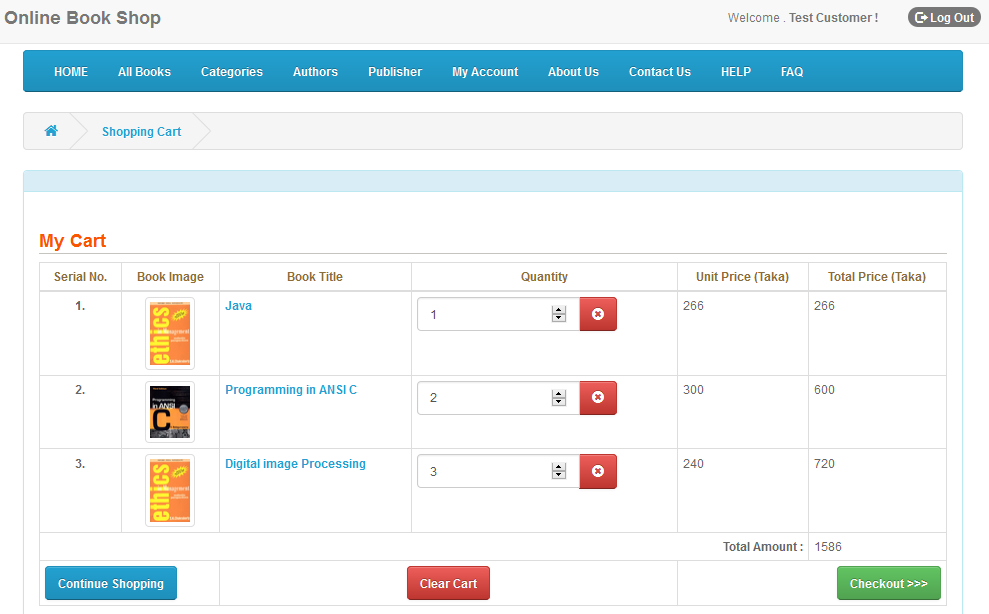989x614 pixels.
Task: Open the FAQ page
Action: [792, 72]
